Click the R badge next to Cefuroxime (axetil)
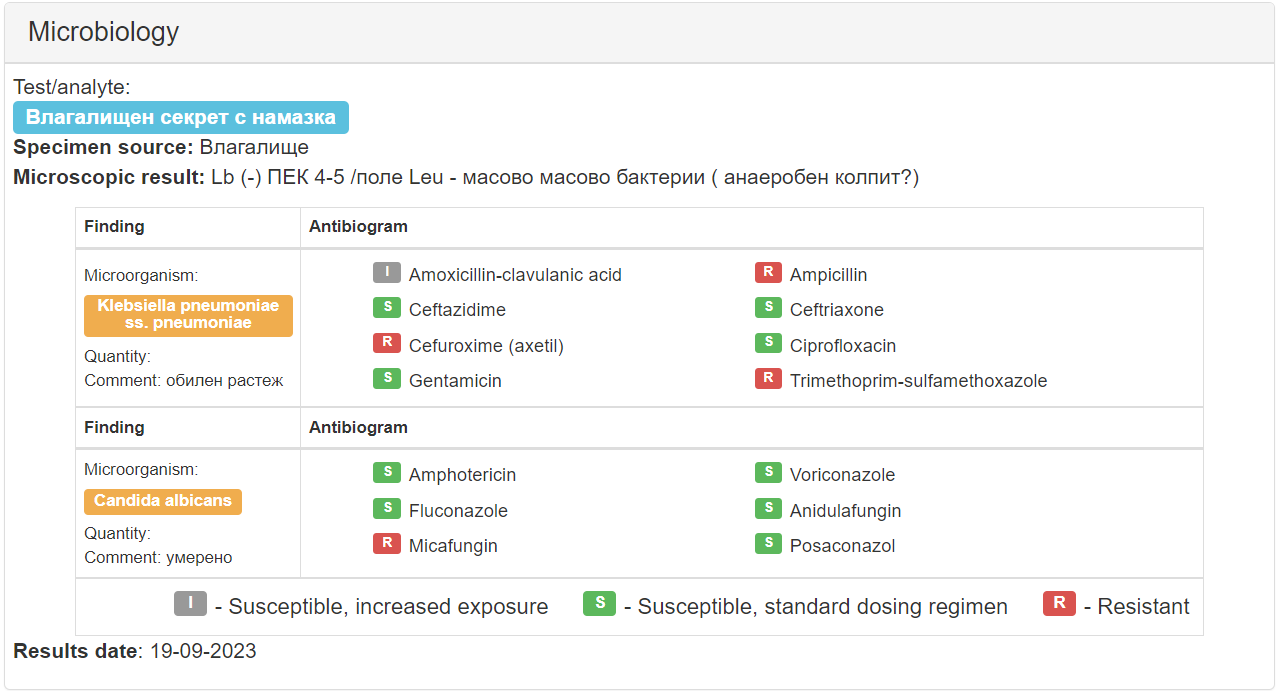 (387, 344)
